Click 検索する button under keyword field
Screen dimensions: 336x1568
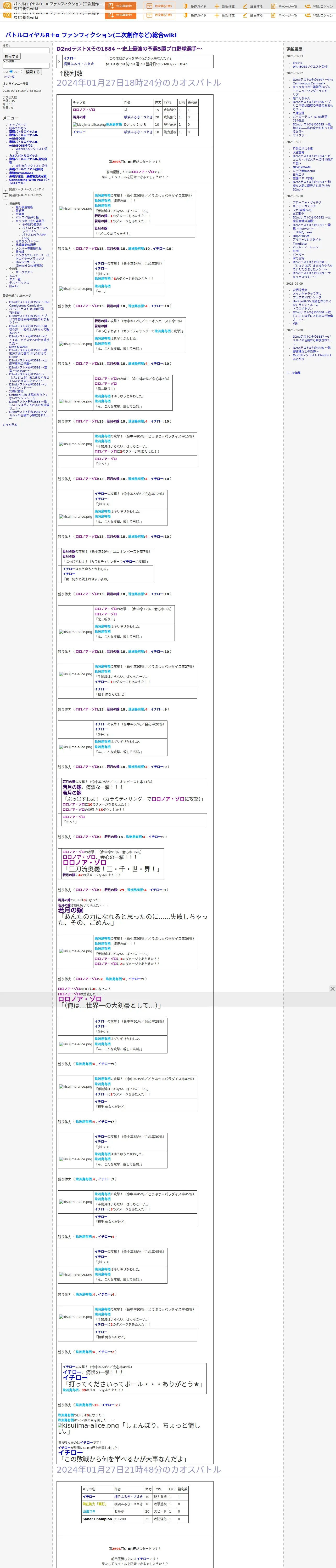click(x=12, y=57)
